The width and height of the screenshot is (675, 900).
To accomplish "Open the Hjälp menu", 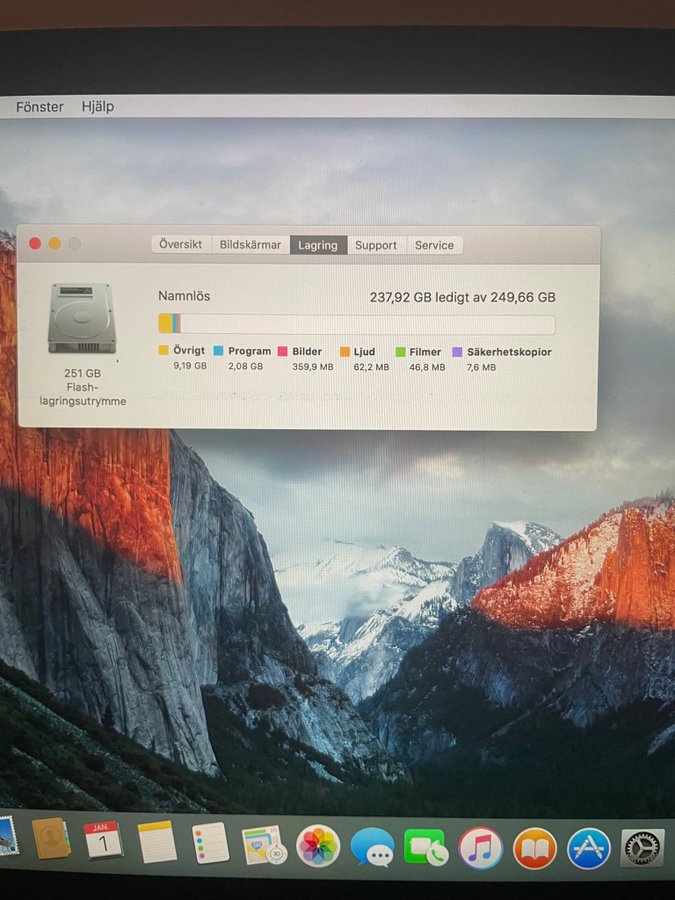I will 98,107.
